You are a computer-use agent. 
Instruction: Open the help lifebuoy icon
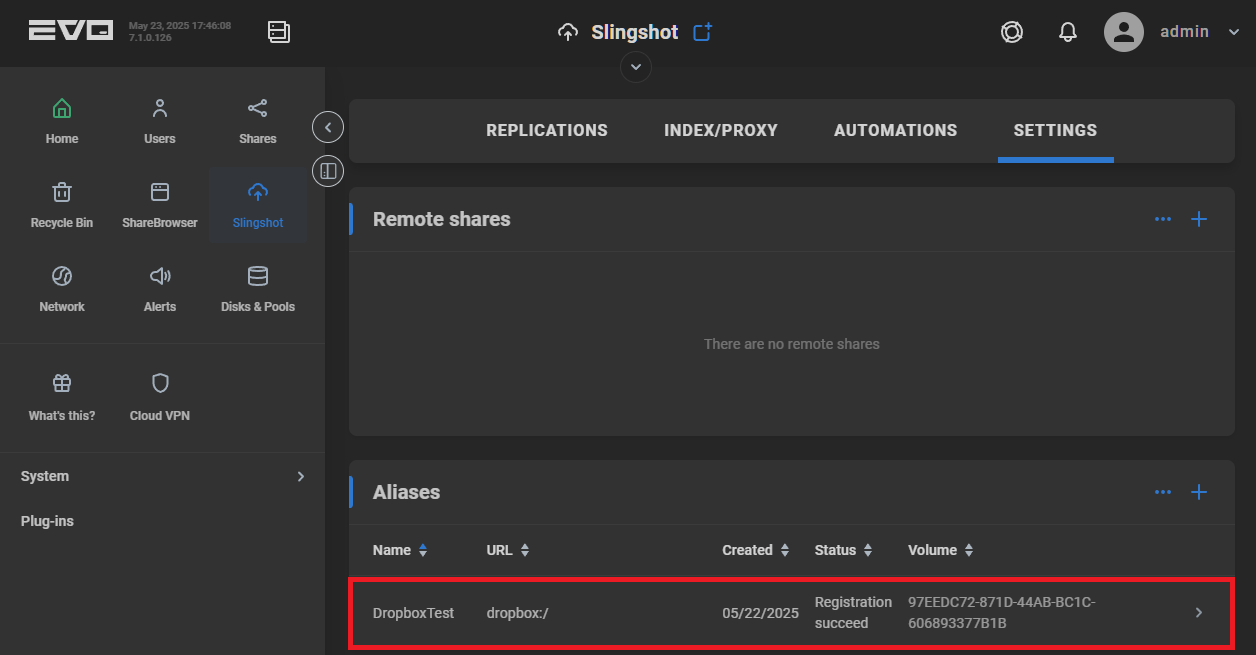[1012, 32]
